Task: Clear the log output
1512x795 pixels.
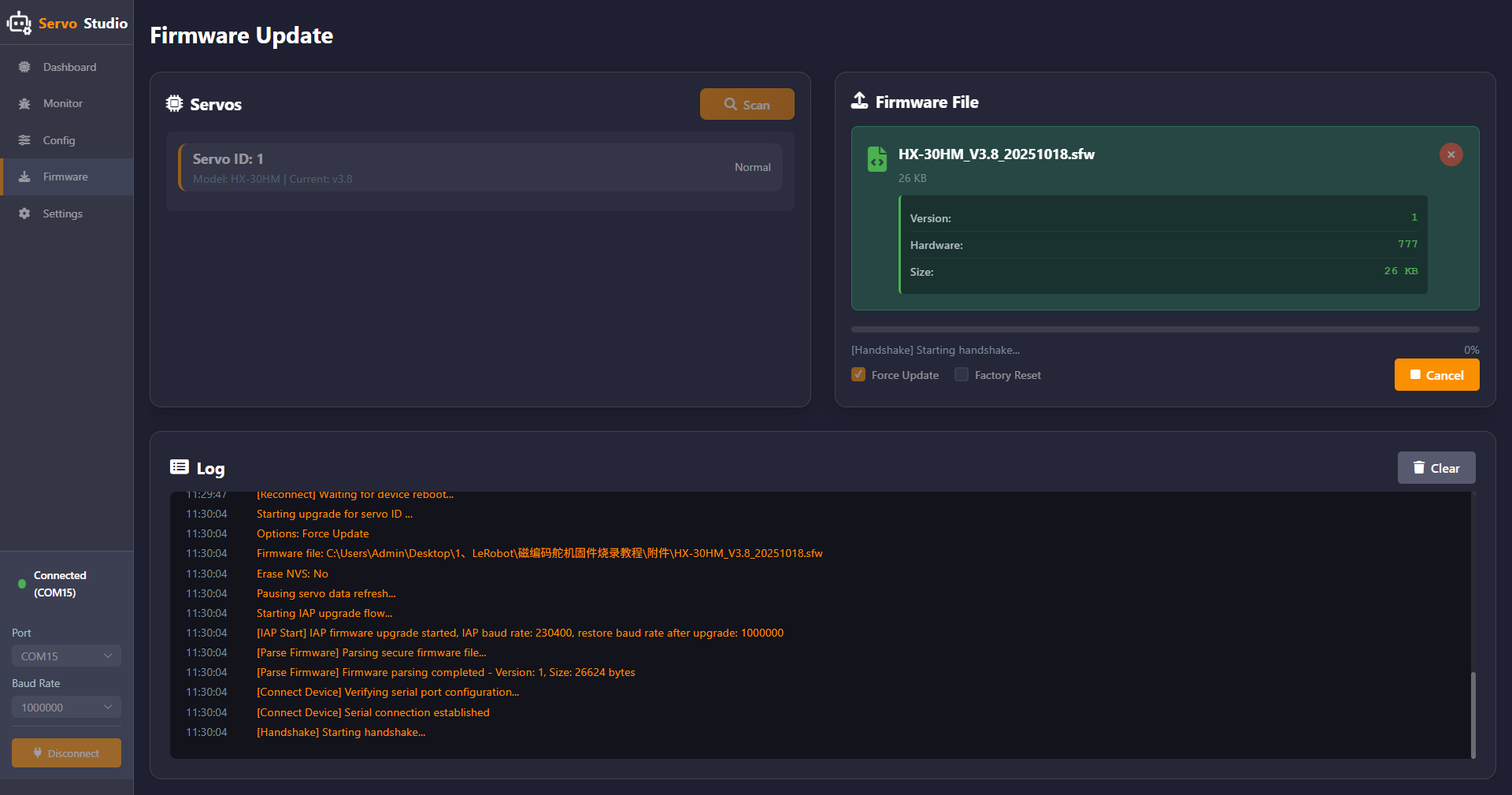Action: pos(1436,468)
